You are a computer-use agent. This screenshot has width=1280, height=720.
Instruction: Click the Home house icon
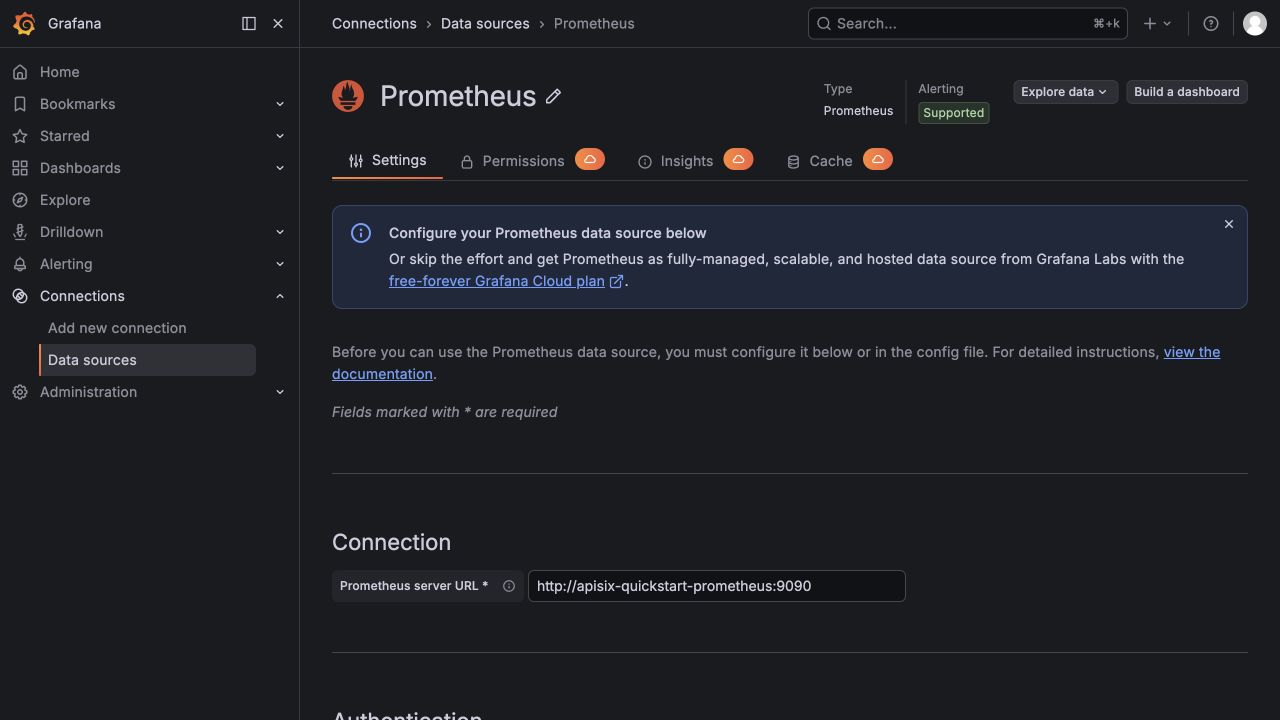[x=20, y=72]
